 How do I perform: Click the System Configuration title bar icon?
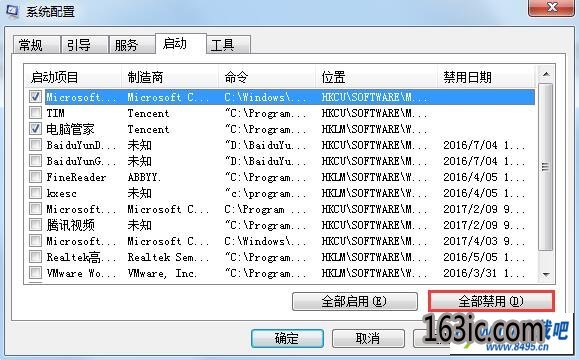pyautogui.click(x=13, y=10)
